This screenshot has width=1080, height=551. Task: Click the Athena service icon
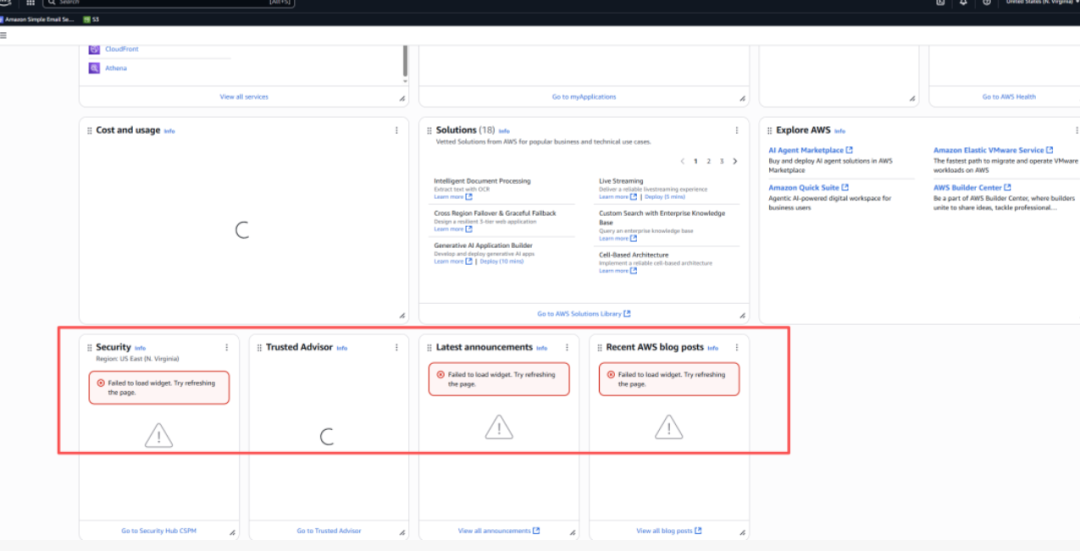click(x=94, y=68)
